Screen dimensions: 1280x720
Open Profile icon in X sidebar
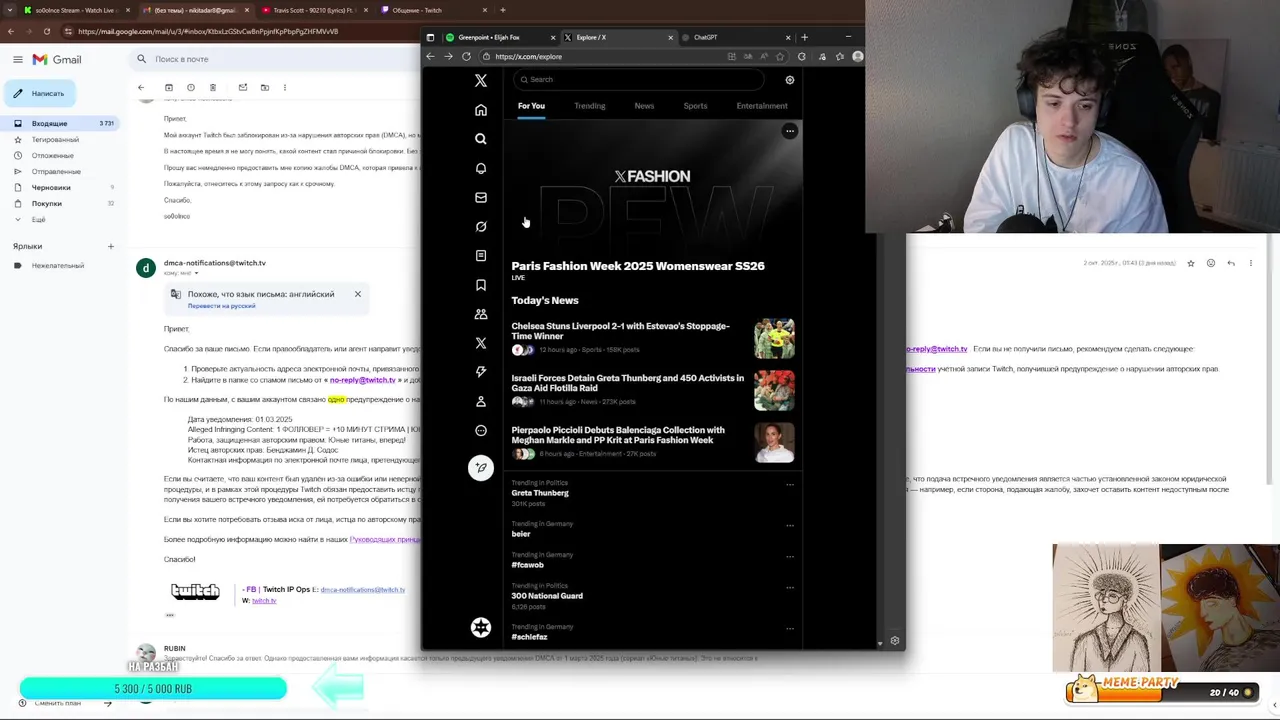(x=481, y=401)
